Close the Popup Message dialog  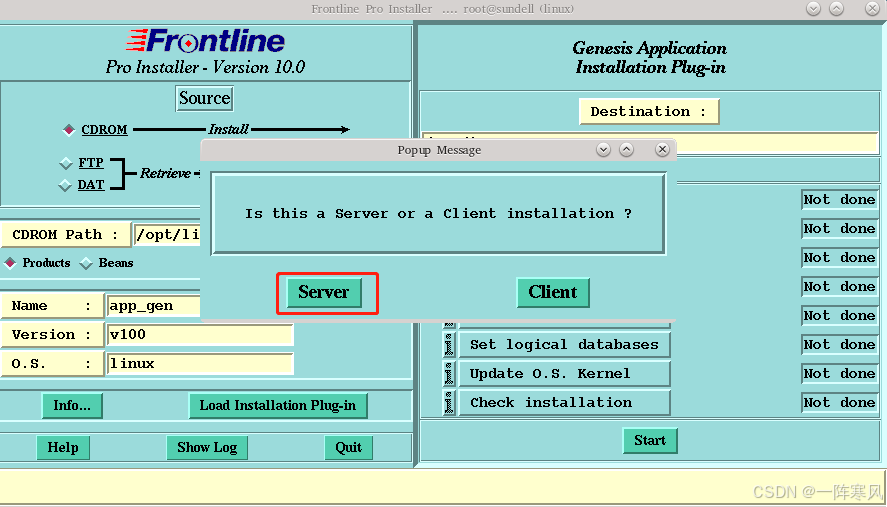point(662,150)
